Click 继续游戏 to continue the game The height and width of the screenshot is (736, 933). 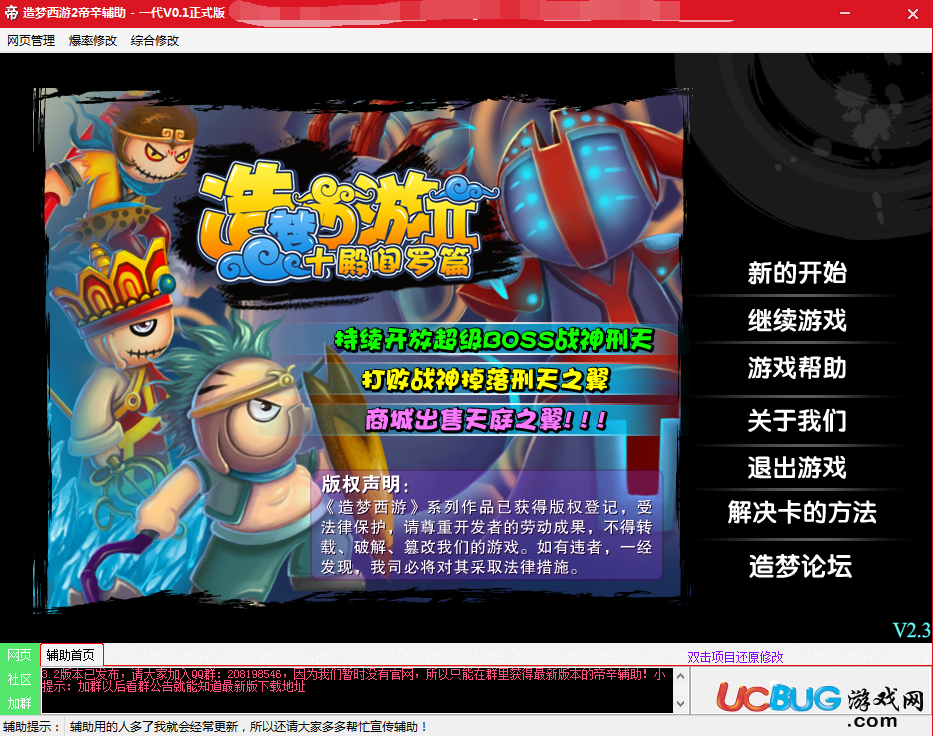[797, 320]
